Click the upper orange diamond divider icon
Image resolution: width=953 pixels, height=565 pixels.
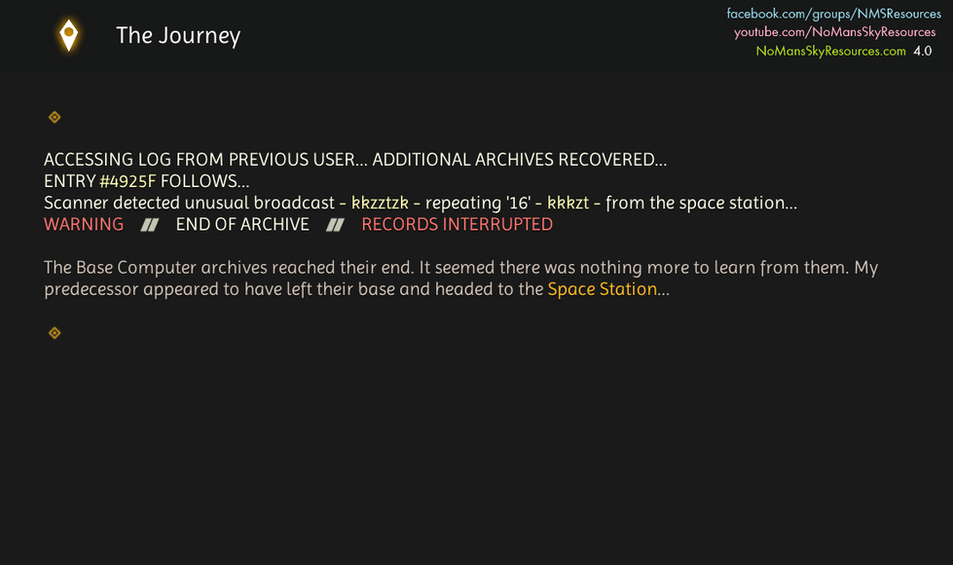pos(55,117)
